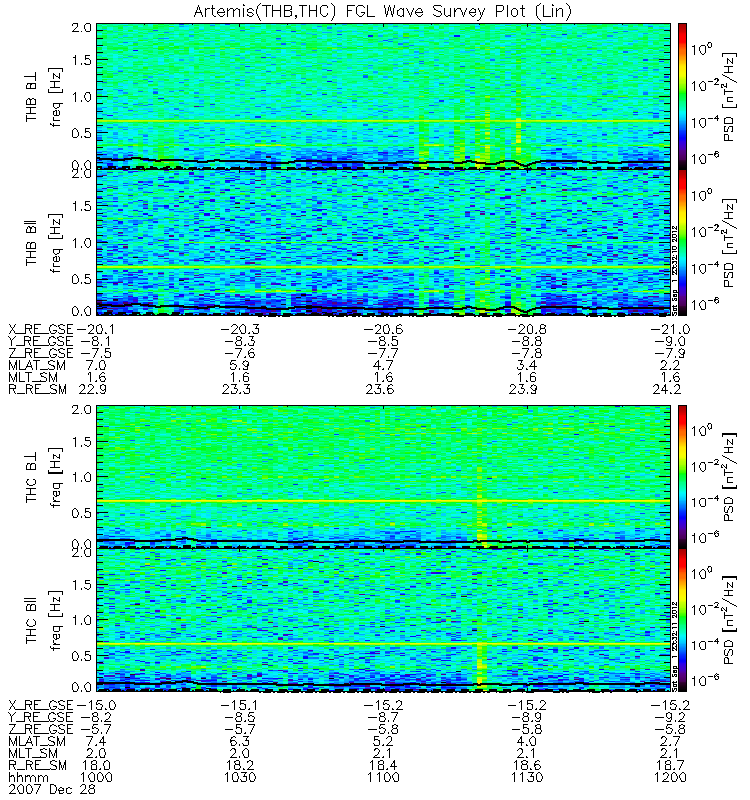Image resolution: width=750 pixels, height=800 pixels.
Task: Click the yellow horizontal line in the THB B⊥ spectrogram
Action: 383,121
